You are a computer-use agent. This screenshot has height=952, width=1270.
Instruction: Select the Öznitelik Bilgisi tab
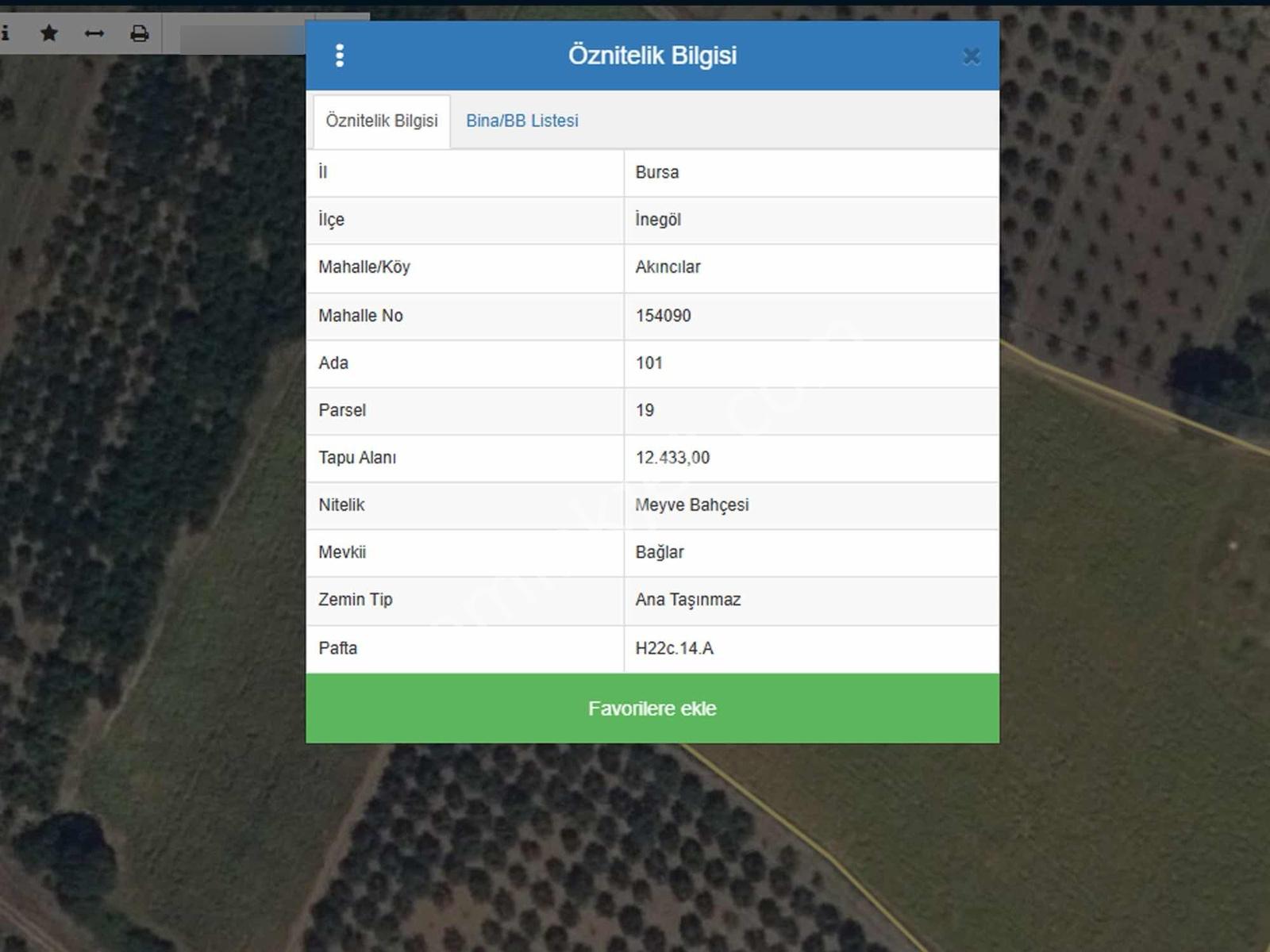382,121
